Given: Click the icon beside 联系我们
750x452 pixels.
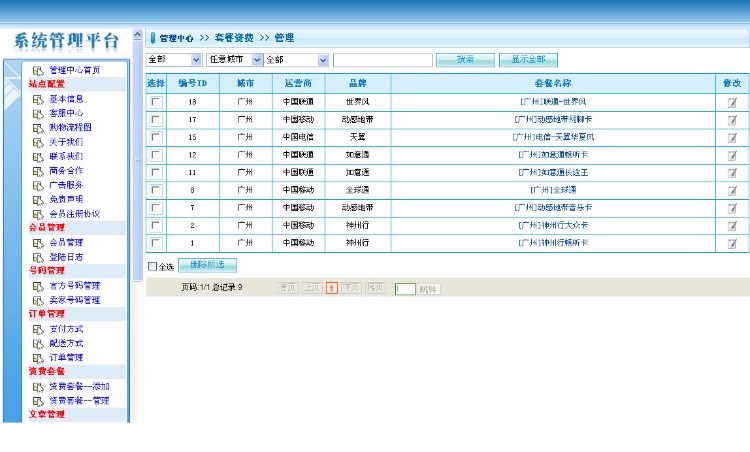Looking at the screenshot, I should pyautogui.click(x=38, y=157).
